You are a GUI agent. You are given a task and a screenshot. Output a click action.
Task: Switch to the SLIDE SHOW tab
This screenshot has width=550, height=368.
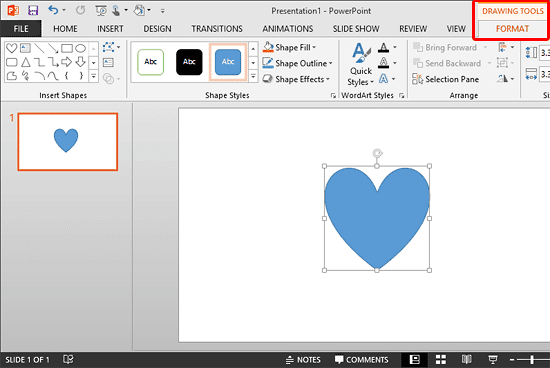(x=356, y=29)
